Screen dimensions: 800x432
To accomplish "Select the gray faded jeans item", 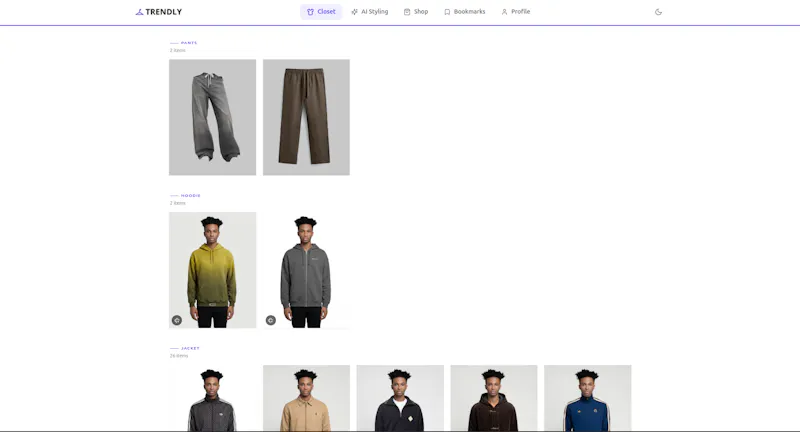I will 212,117.
